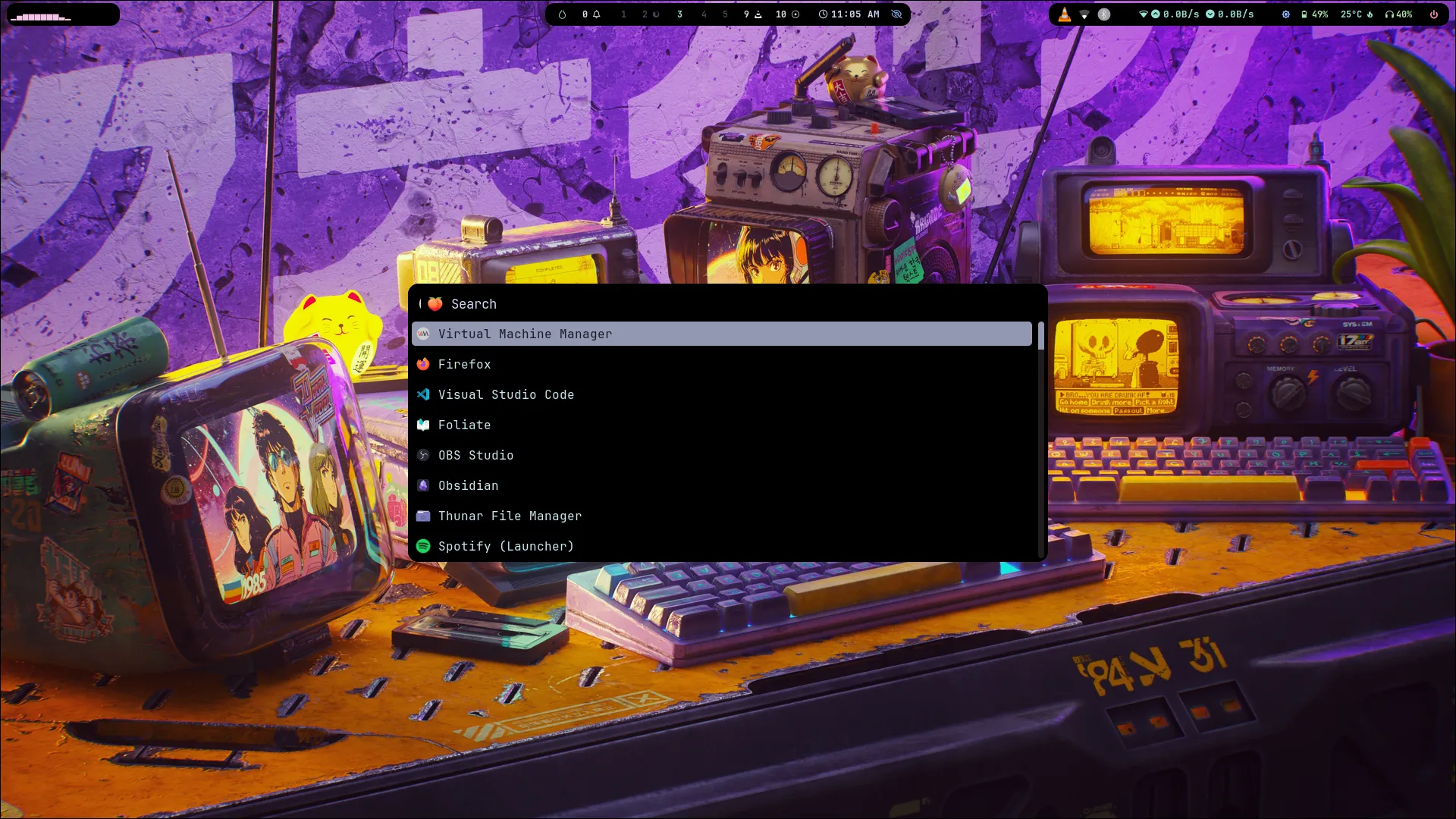Click the headphones volume 40% indicator

pyautogui.click(x=1398, y=14)
